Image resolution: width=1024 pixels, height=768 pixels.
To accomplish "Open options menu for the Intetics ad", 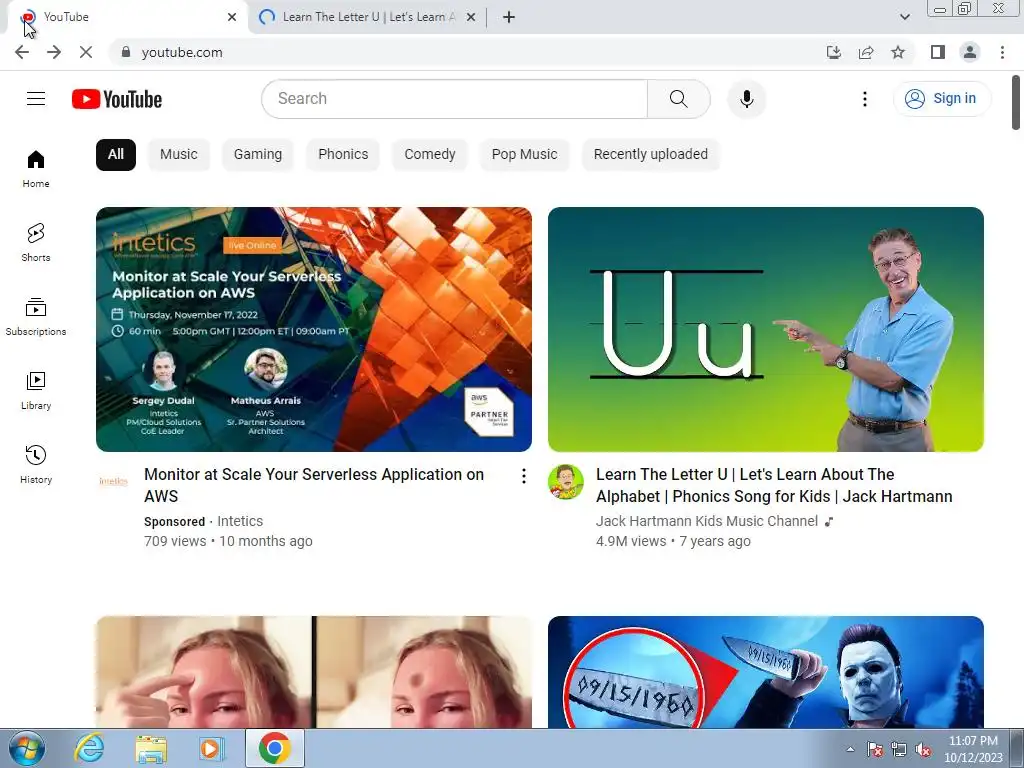I will tap(523, 476).
